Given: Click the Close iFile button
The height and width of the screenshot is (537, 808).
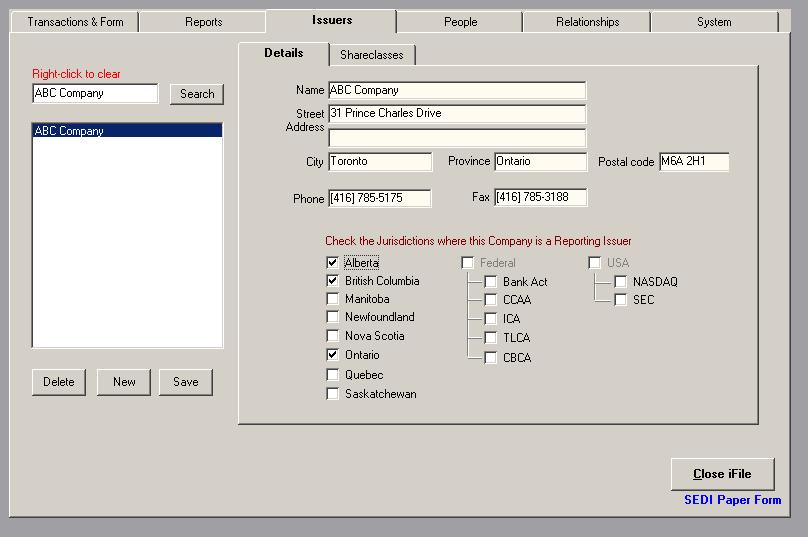Looking at the screenshot, I should click(722, 474).
